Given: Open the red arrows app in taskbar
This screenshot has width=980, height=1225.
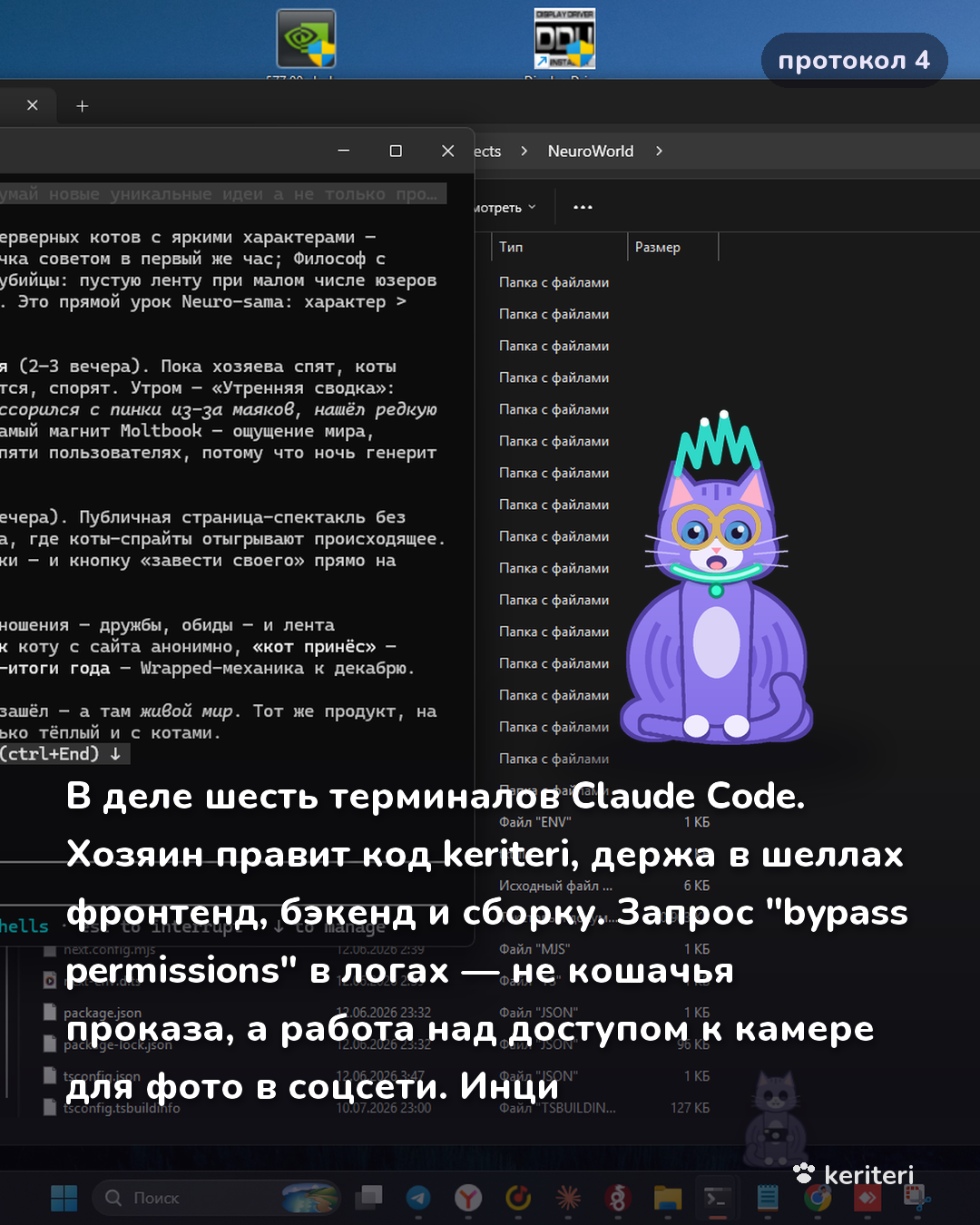Looking at the screenshot, I should [x=867, y=1198].
